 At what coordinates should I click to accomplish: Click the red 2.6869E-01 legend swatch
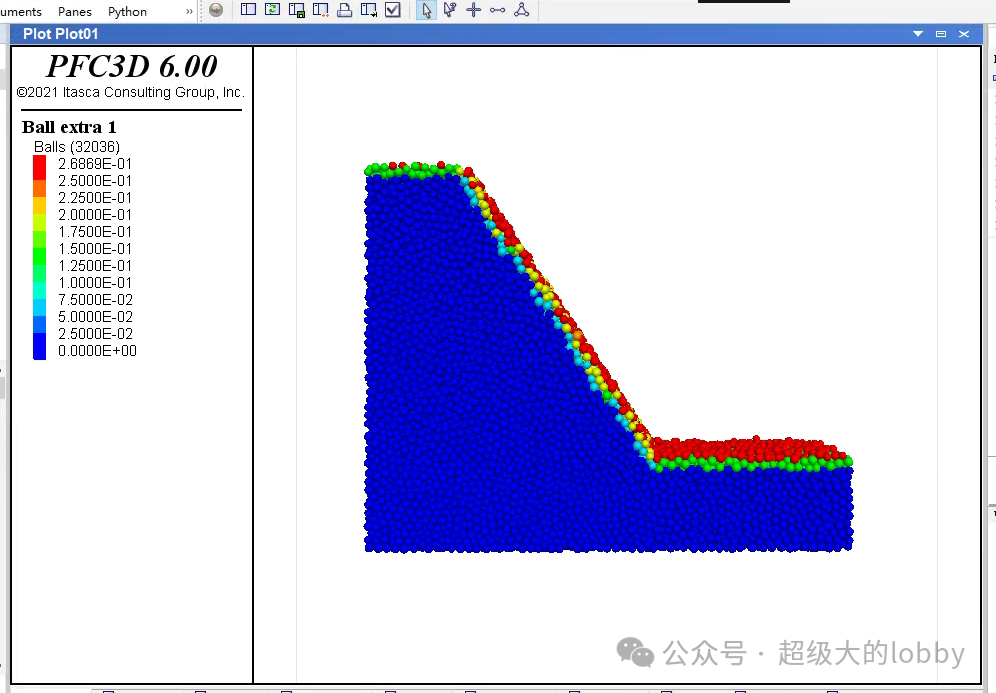click(x=39, y=167)
